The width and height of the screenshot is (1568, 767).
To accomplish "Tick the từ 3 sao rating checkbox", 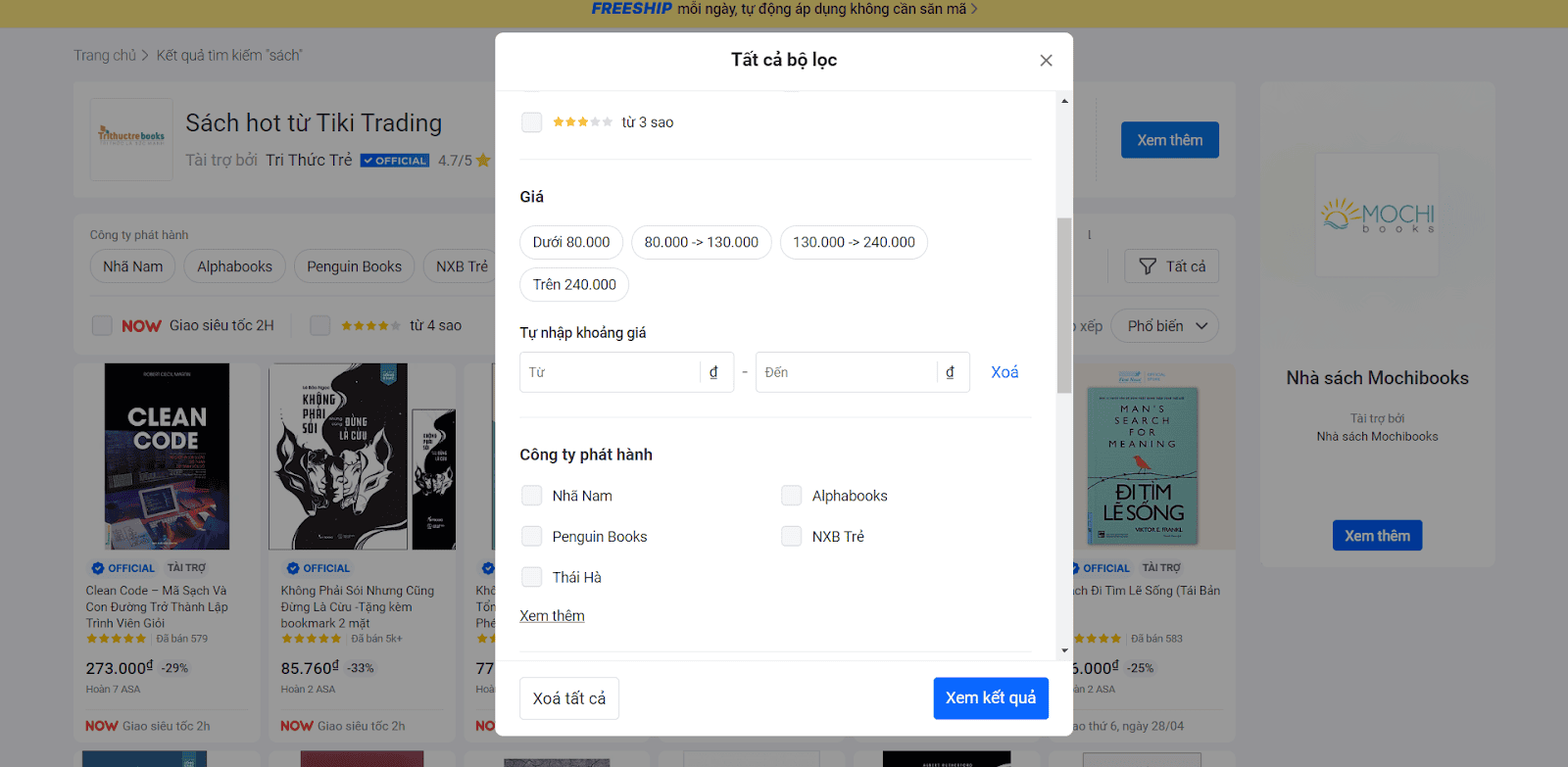I will [x=532, y=122].
